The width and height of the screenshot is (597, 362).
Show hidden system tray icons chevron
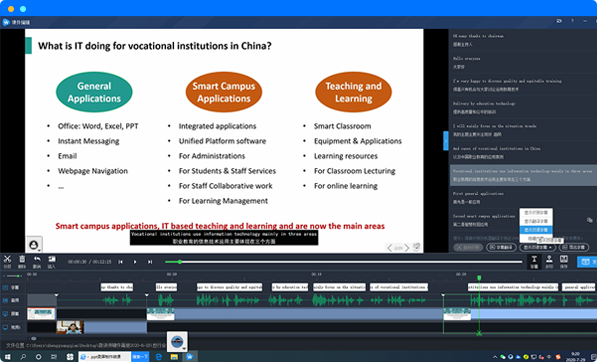point(495,357)
